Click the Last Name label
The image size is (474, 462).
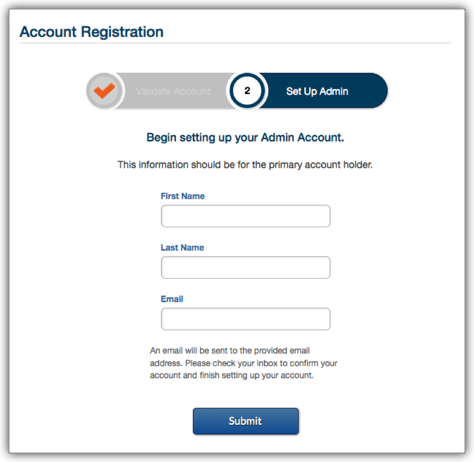pos(182,248)
